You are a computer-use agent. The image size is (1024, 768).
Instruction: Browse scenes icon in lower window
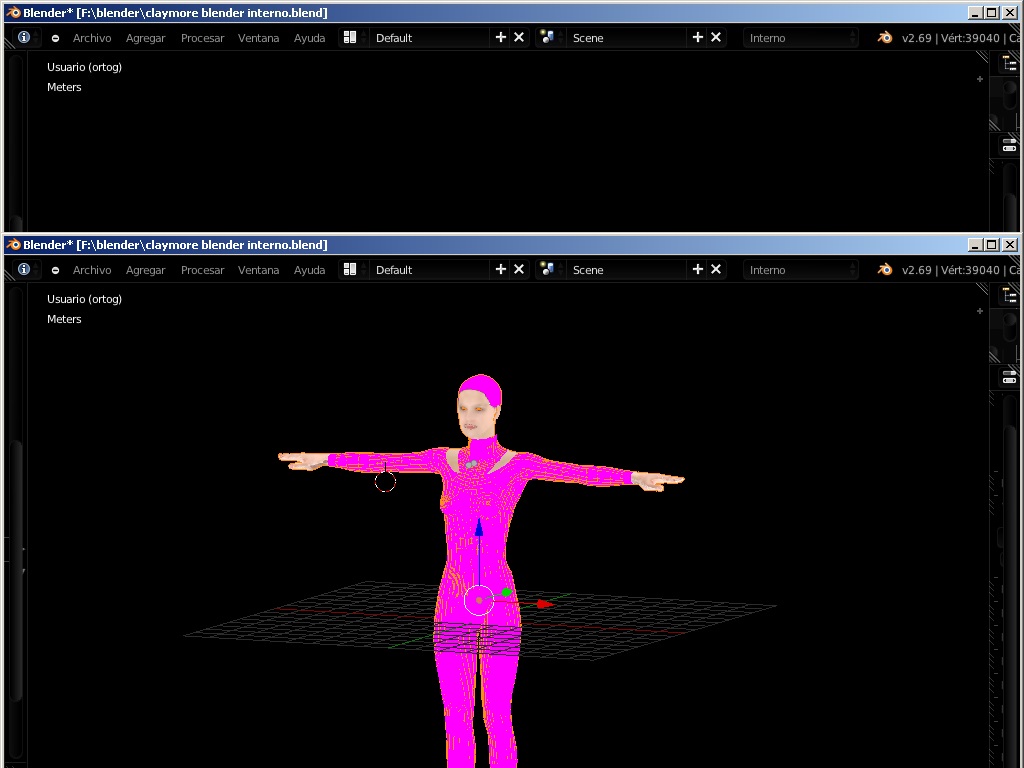pyautogui.click(x=550, y=270)
